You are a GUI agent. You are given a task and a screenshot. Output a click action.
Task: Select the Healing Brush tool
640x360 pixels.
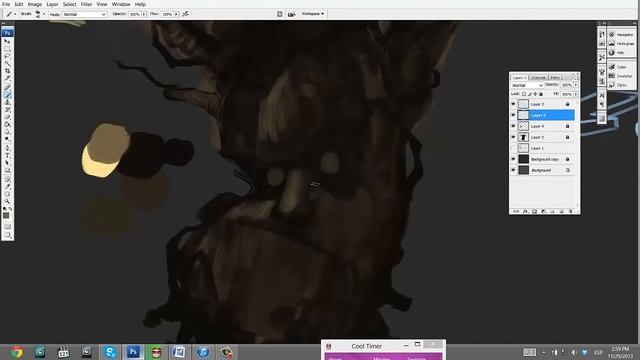(7, 87)
